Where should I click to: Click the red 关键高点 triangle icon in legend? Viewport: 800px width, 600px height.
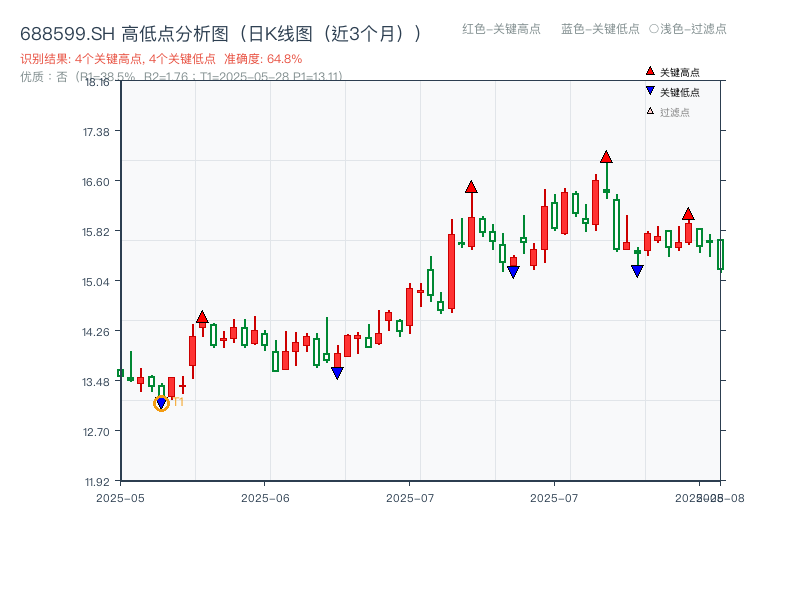(x=649, y=71)
